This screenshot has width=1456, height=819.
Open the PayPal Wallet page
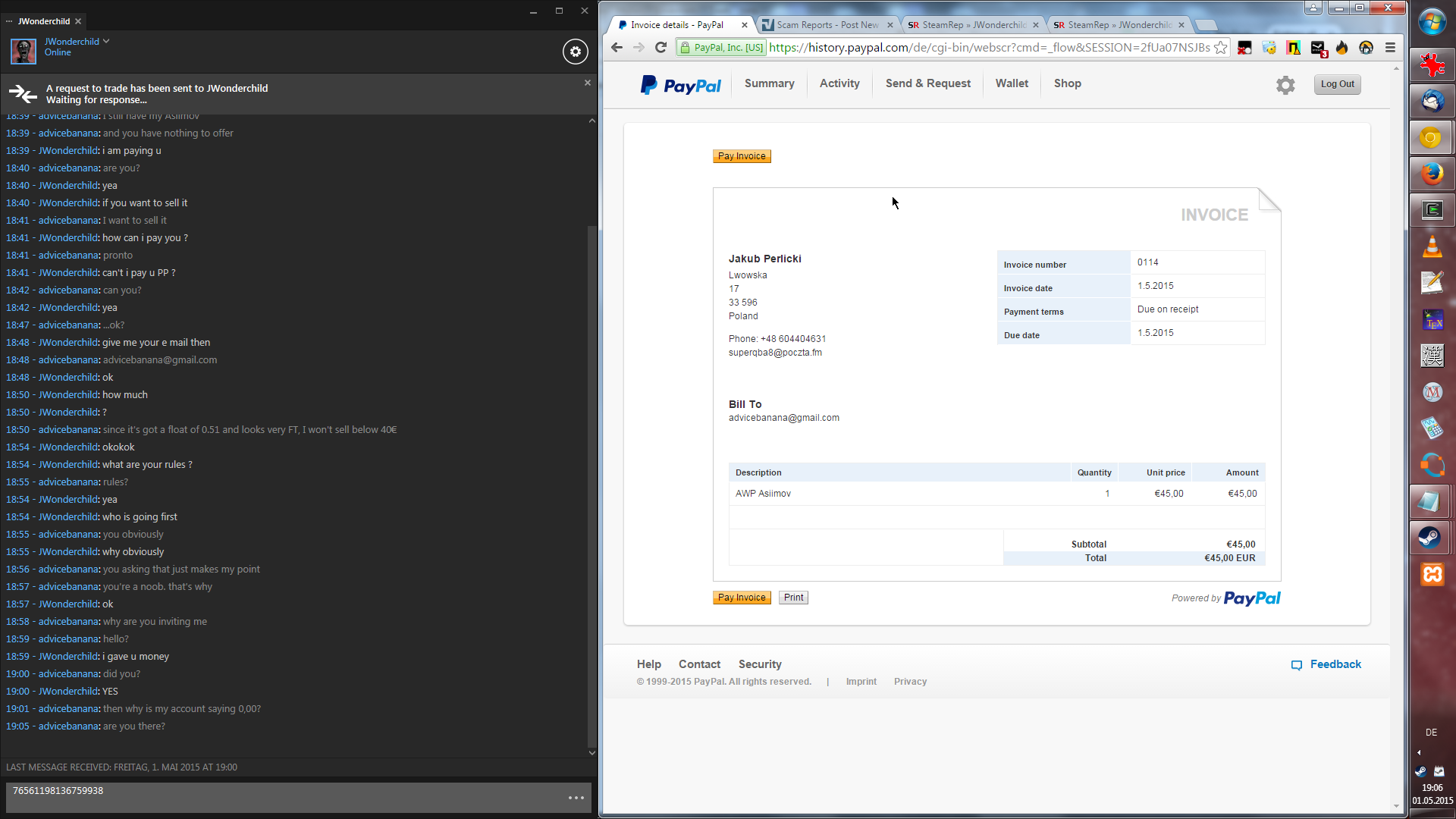1012,83
